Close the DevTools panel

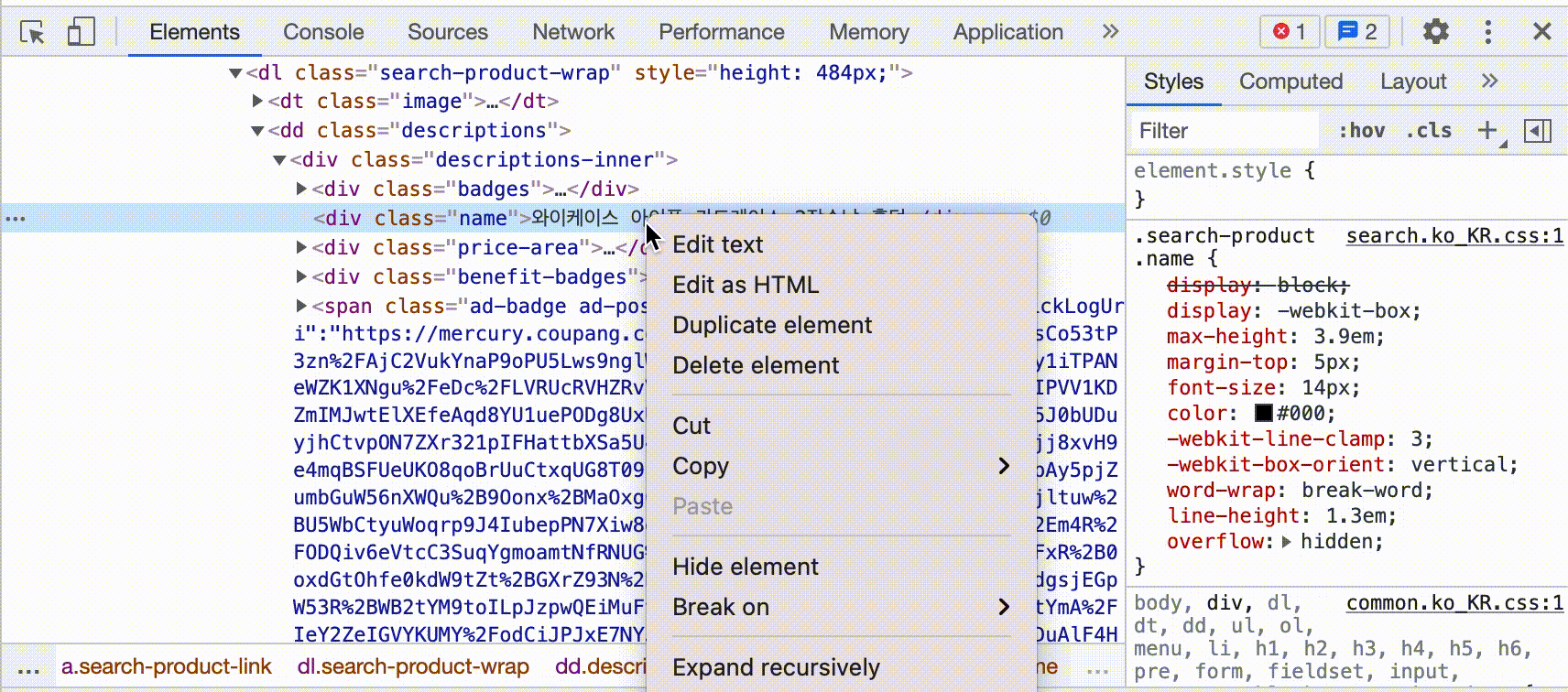[x=1542, y=32]
